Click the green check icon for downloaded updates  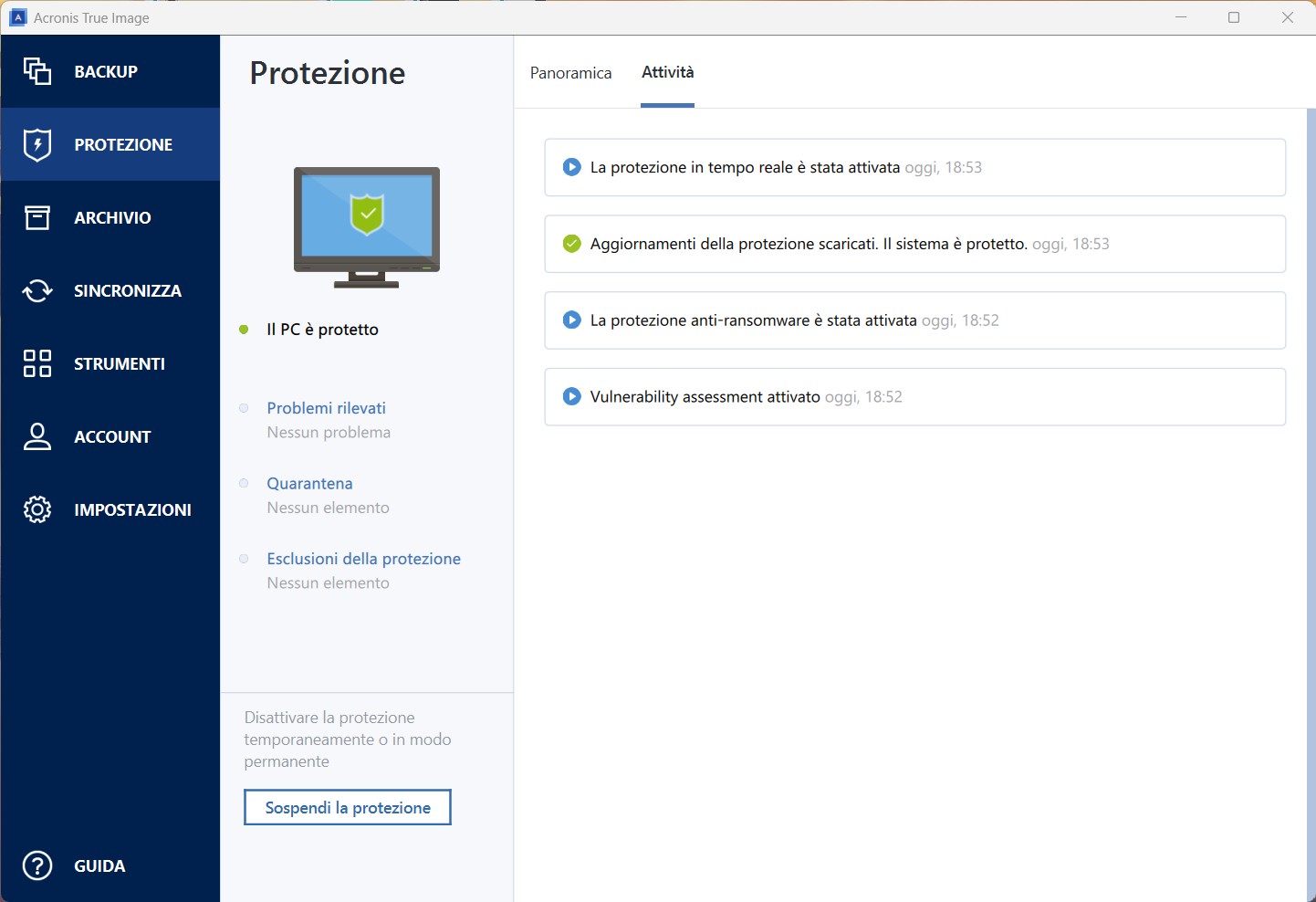click(572, 244)
